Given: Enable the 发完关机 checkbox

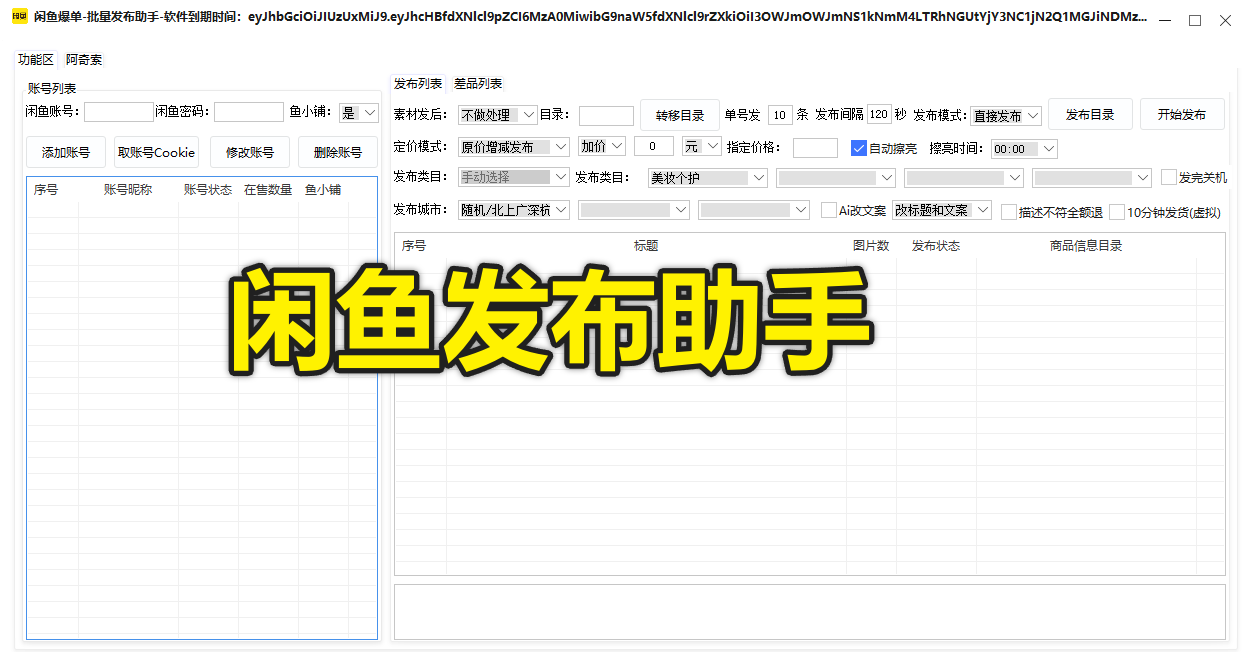Looking at the screenshot, I should click(1169, 178).
